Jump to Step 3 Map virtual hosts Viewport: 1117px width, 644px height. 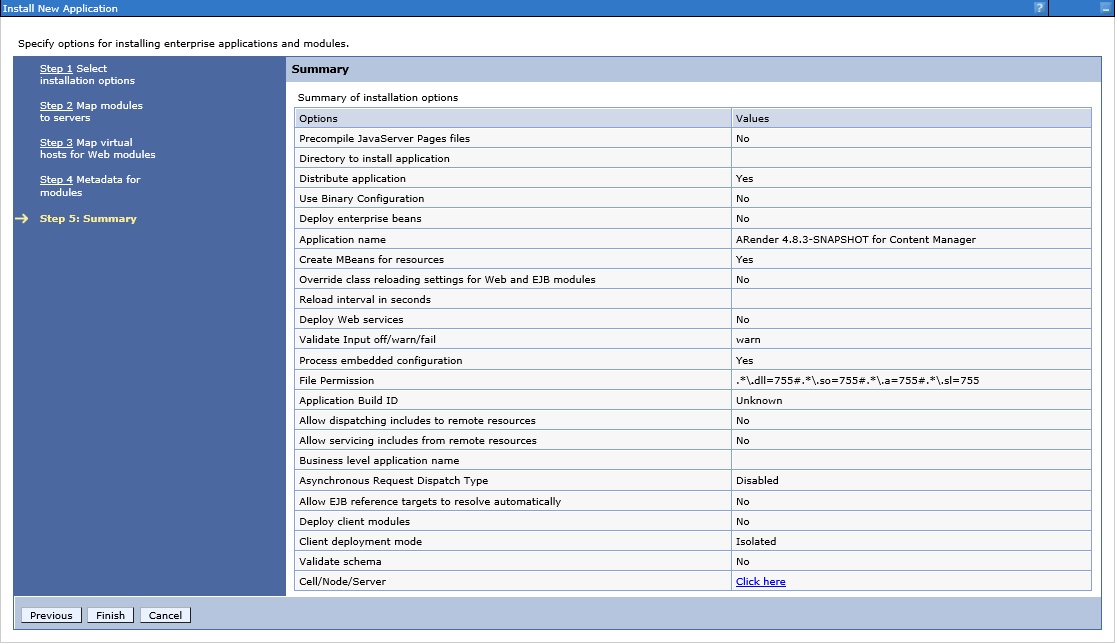[x=56, y=143]
